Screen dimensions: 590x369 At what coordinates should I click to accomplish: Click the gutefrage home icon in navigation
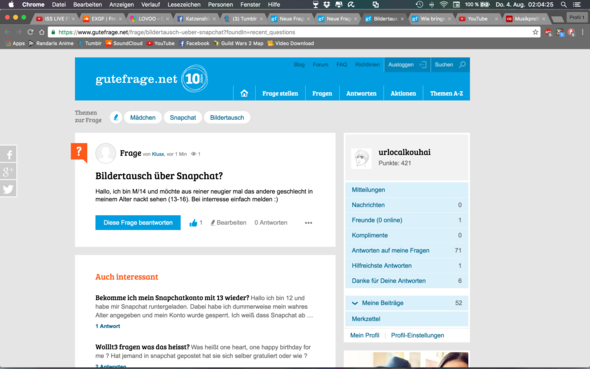click(x=244, y=93)
